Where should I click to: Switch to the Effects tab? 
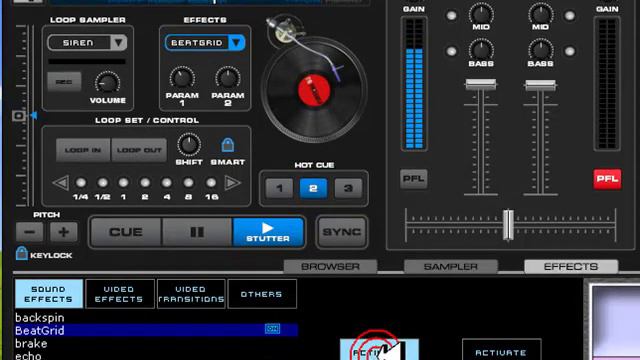point(571,267)
